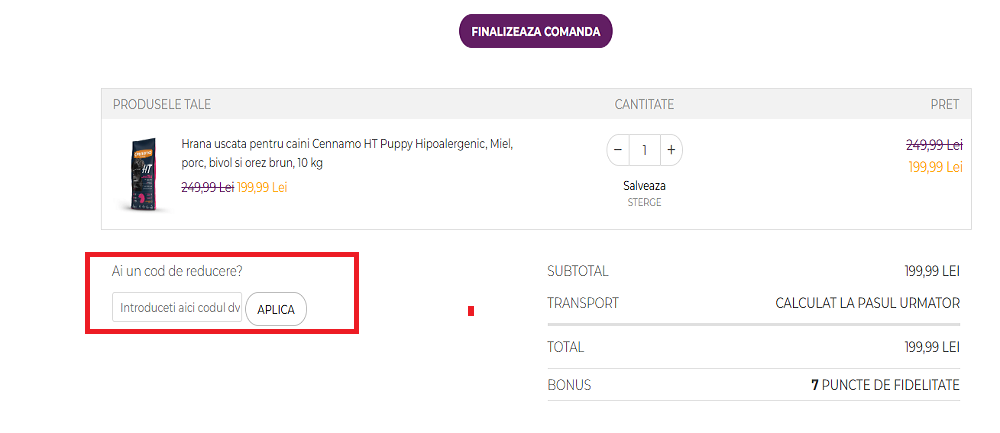Open the Cennamo dog food product thumbnail

coord(138,173)
